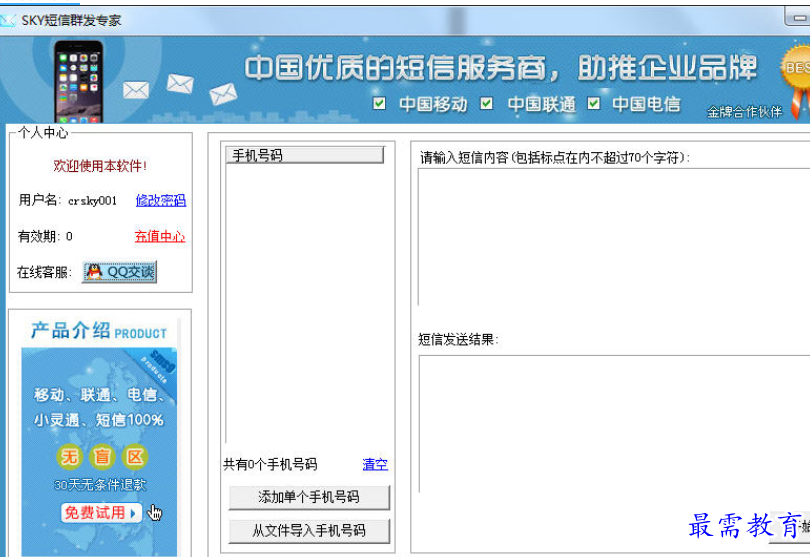Screen dimensions: 810x557
Task: Click the 金牌合作伙伴 text in banner
Action: [744, 112]
